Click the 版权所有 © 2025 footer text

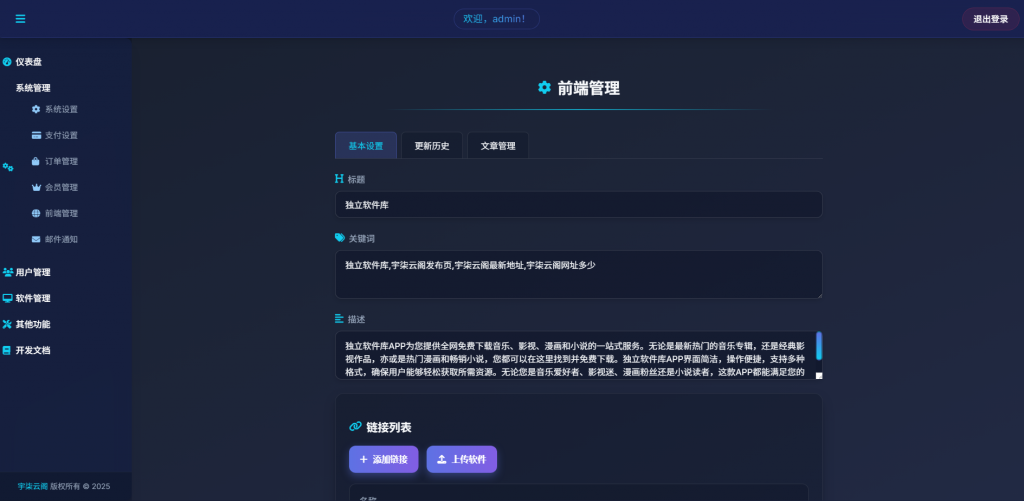[x=80, y=487]
